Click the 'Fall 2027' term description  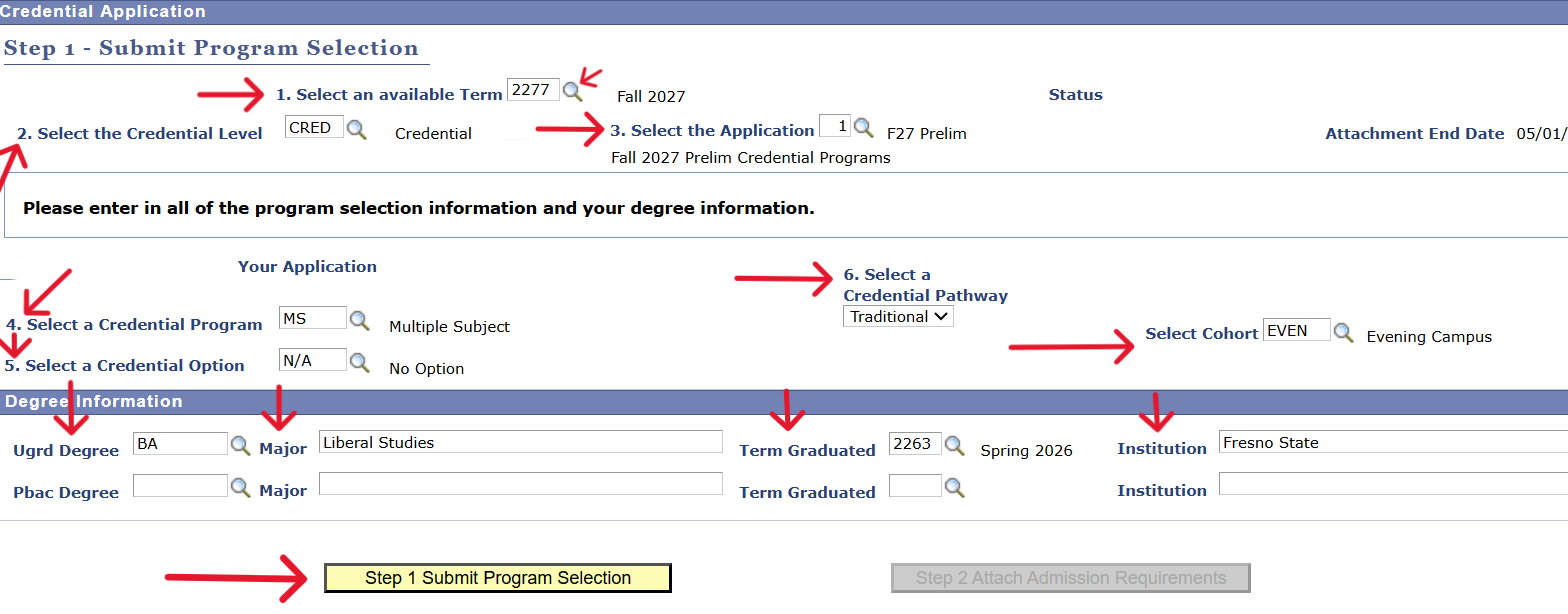tap(651, 97)
